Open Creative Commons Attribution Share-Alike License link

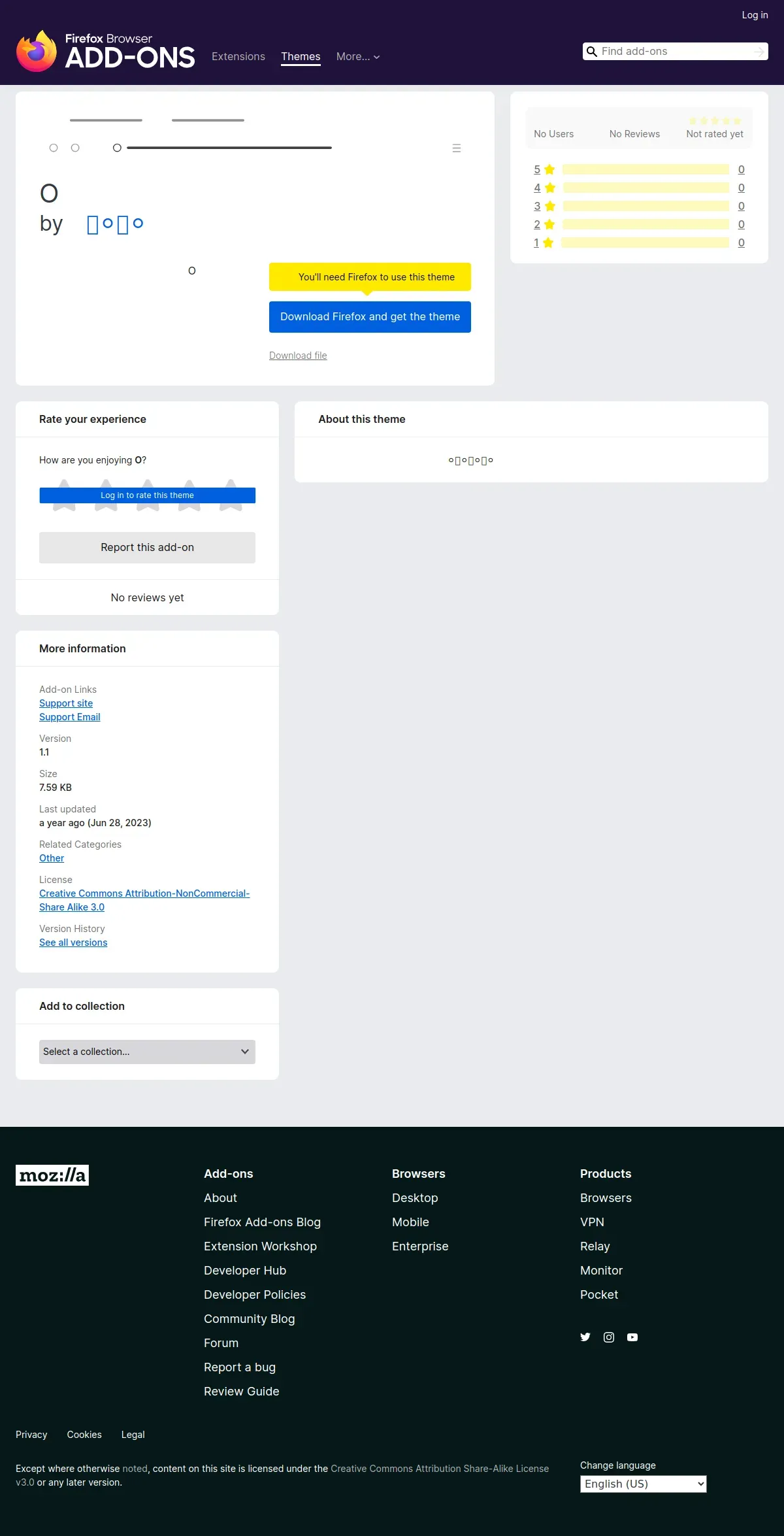coord(440,1469)
